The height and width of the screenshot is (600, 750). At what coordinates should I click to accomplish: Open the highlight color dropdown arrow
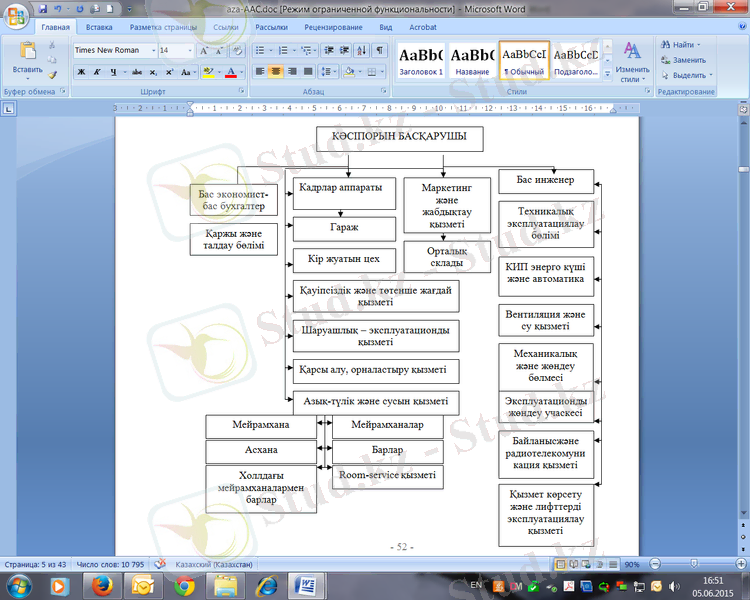219,72
